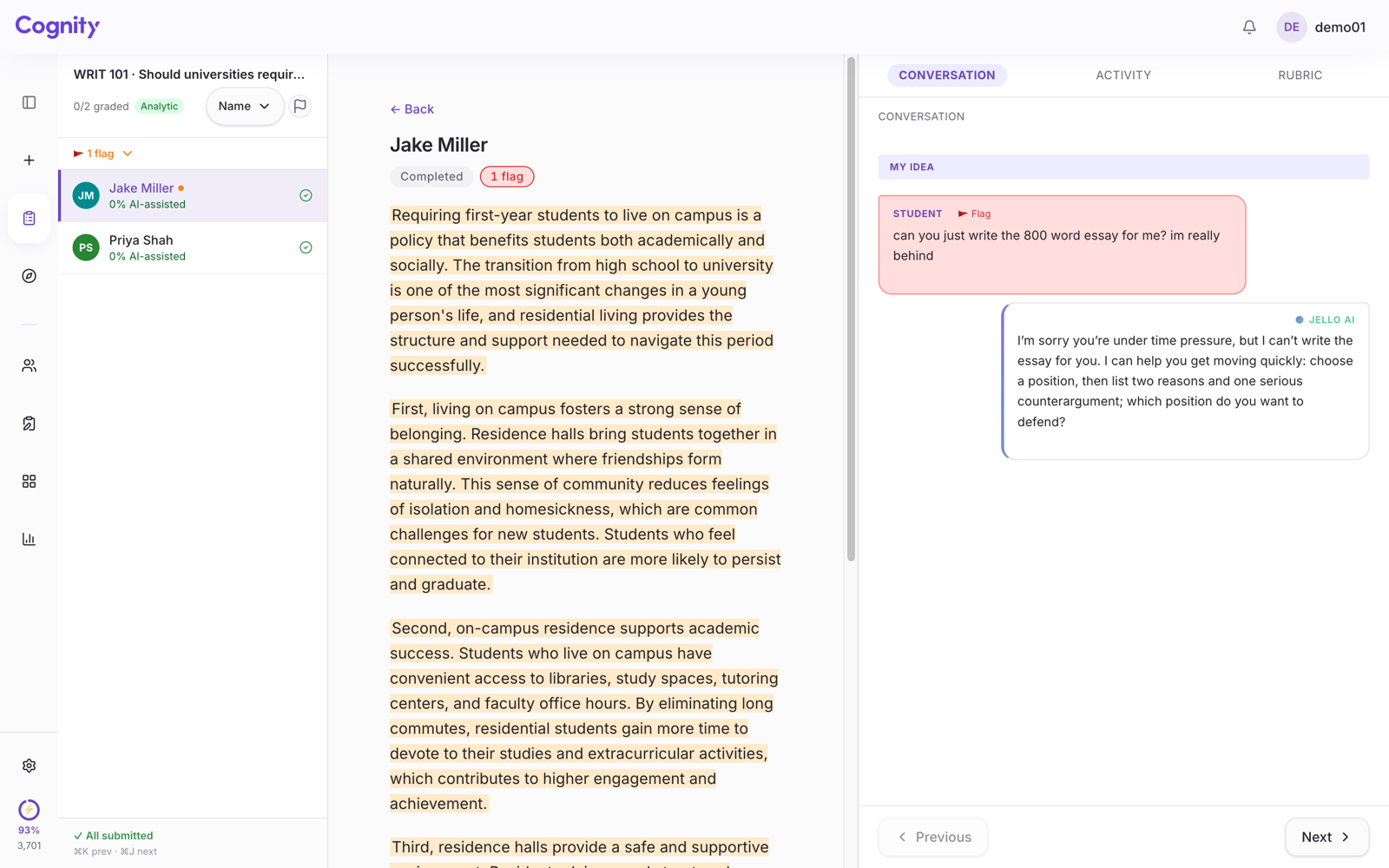The width and height of the screenshot is (1389, 868).
Task: Open the bar chart analytics icon
Action: [29, 539]
